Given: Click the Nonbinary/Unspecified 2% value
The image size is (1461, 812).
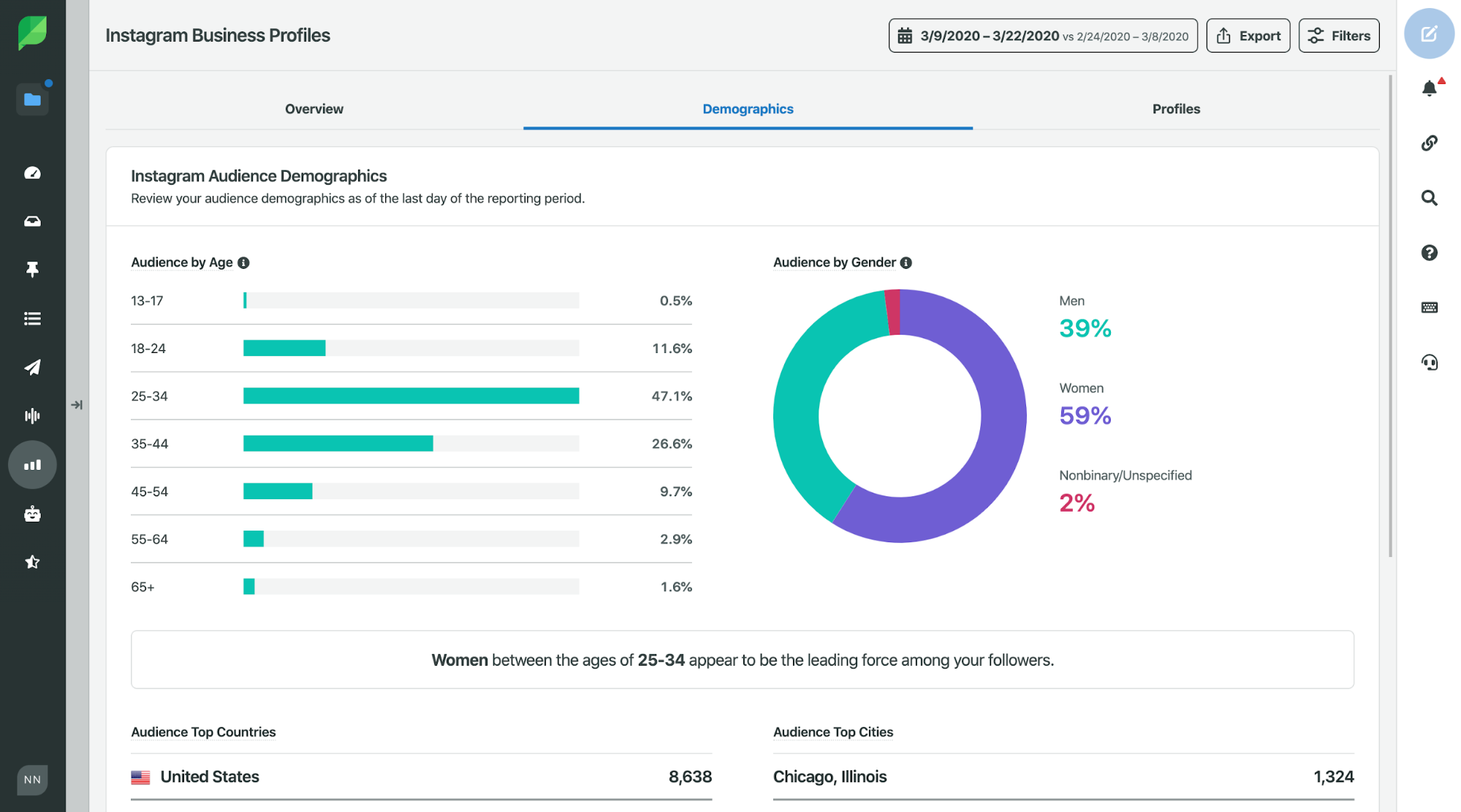Looking at the screenshot, I should [1077, 503].
